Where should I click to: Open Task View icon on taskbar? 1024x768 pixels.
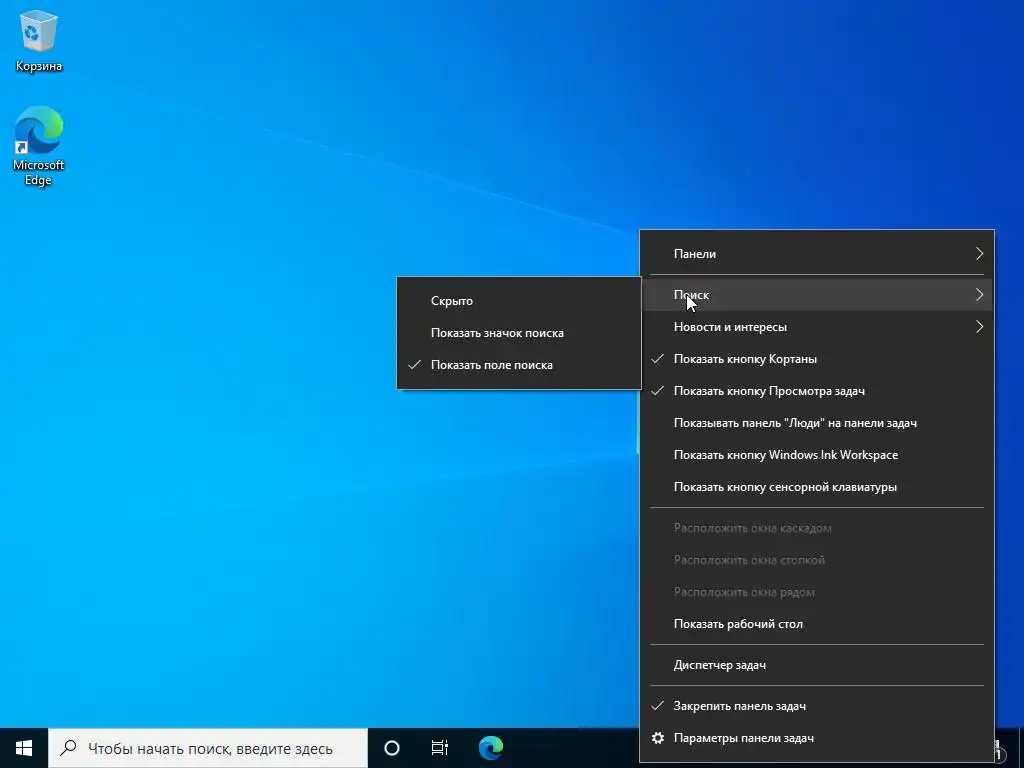pos(440,748)
